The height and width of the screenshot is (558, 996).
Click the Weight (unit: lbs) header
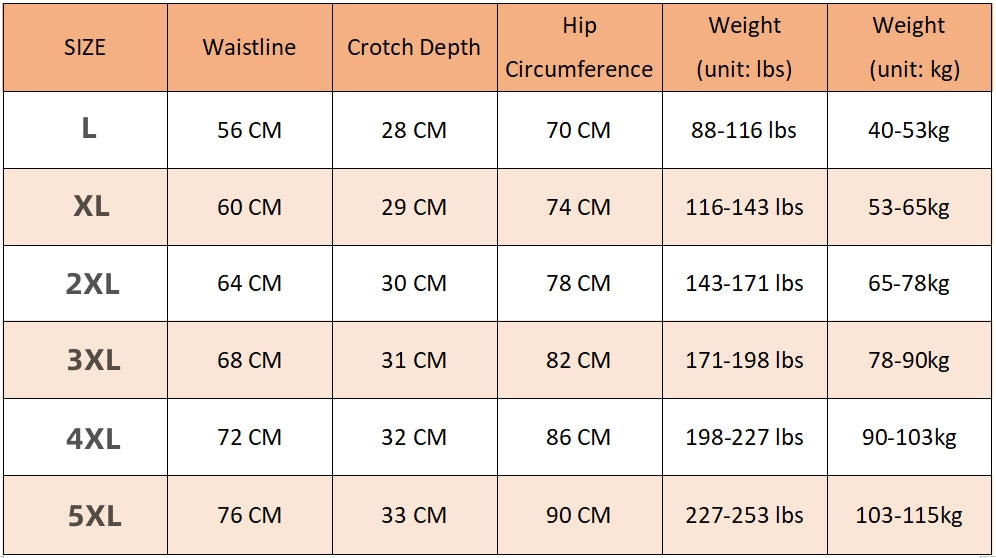(x=744, y=48)
